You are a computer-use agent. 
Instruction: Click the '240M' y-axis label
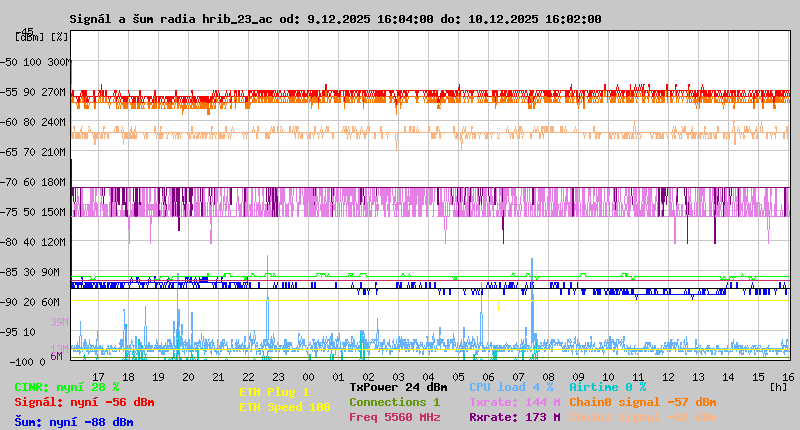pyautogui.click(x=56, y=122)
